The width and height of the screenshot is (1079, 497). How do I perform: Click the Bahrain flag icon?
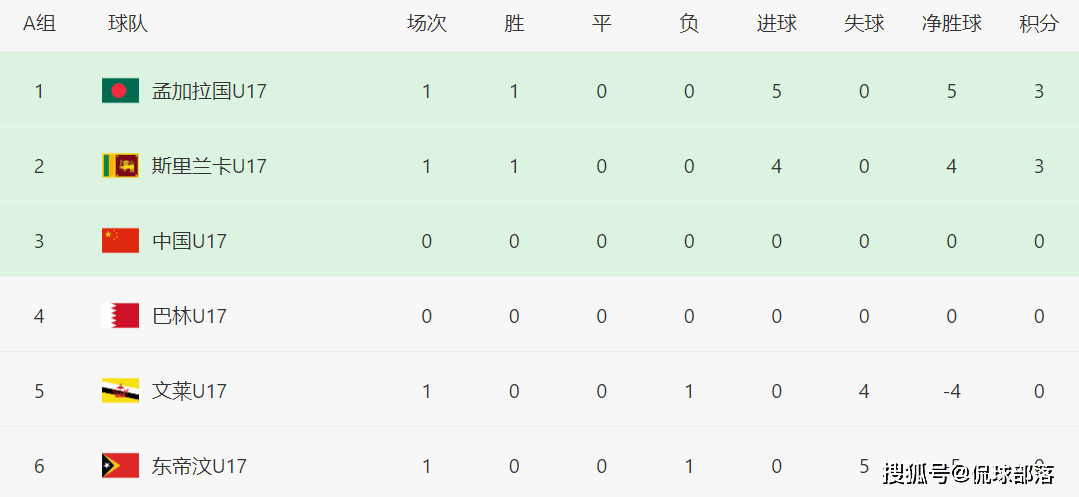120,316
